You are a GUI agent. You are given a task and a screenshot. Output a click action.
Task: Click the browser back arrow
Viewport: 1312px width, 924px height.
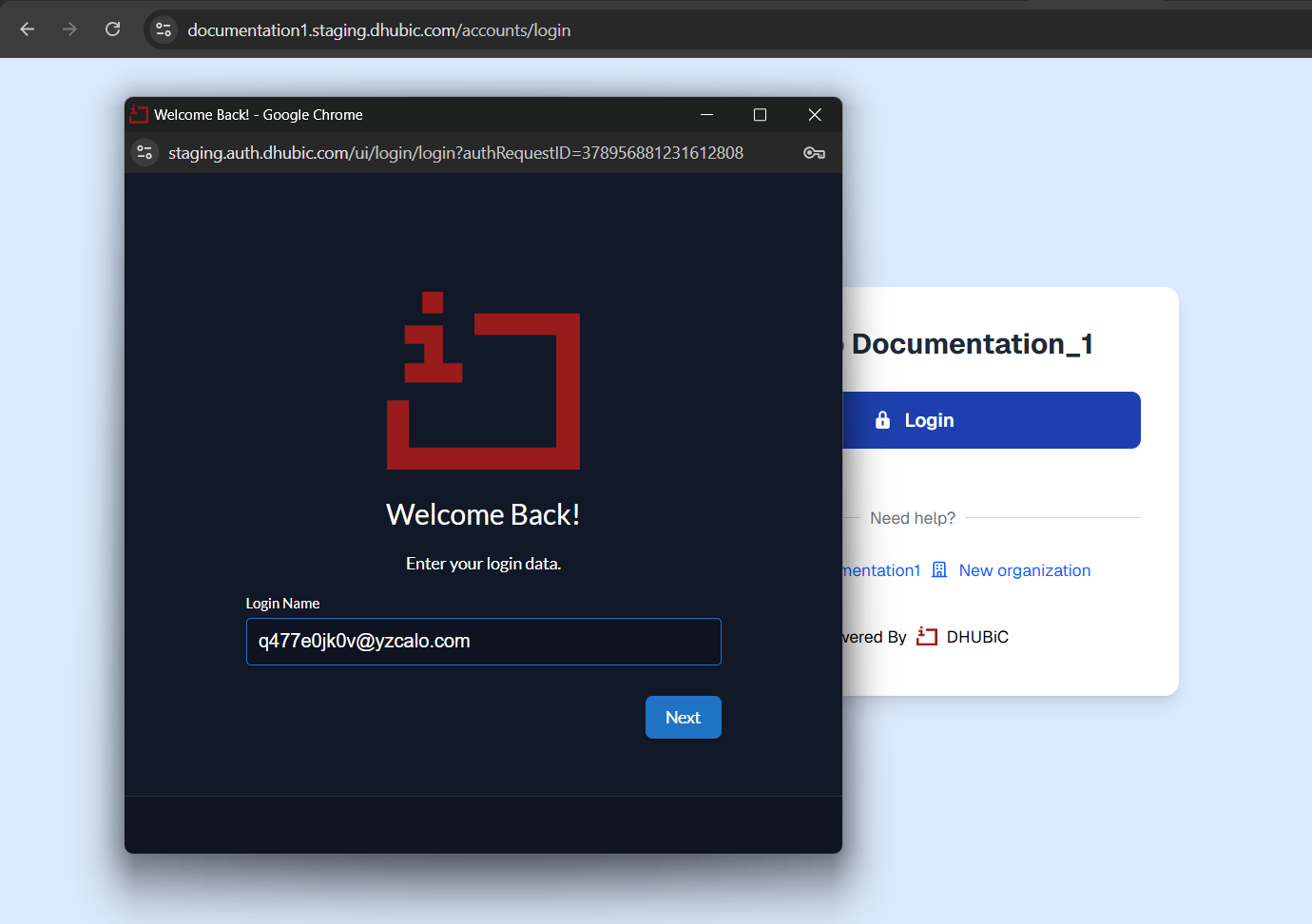tap(28, 29)
